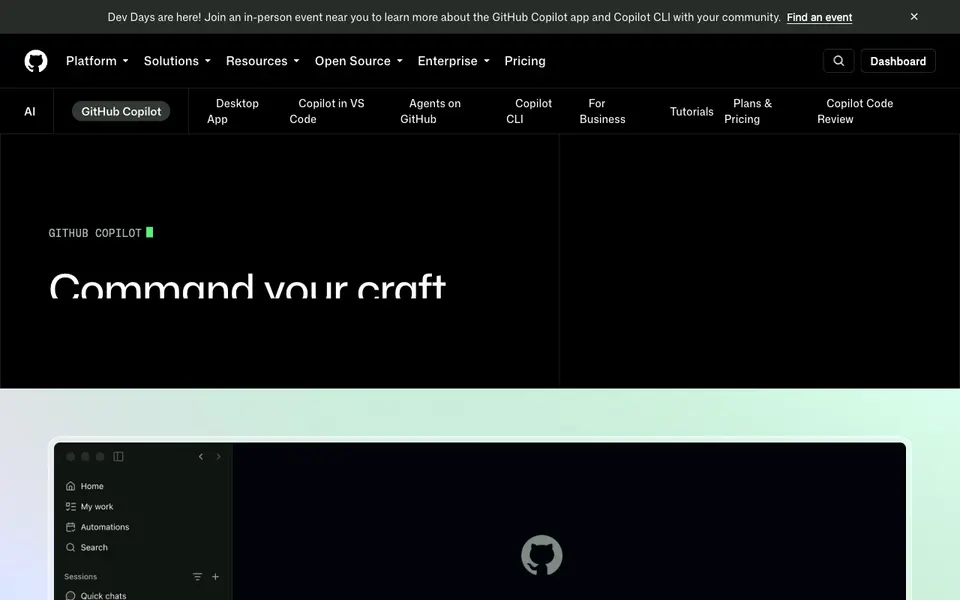Toggle the sidebar panel icon in app preview
Image resolution: width=960 pixels, height=600 pixels.
(118, 457)
